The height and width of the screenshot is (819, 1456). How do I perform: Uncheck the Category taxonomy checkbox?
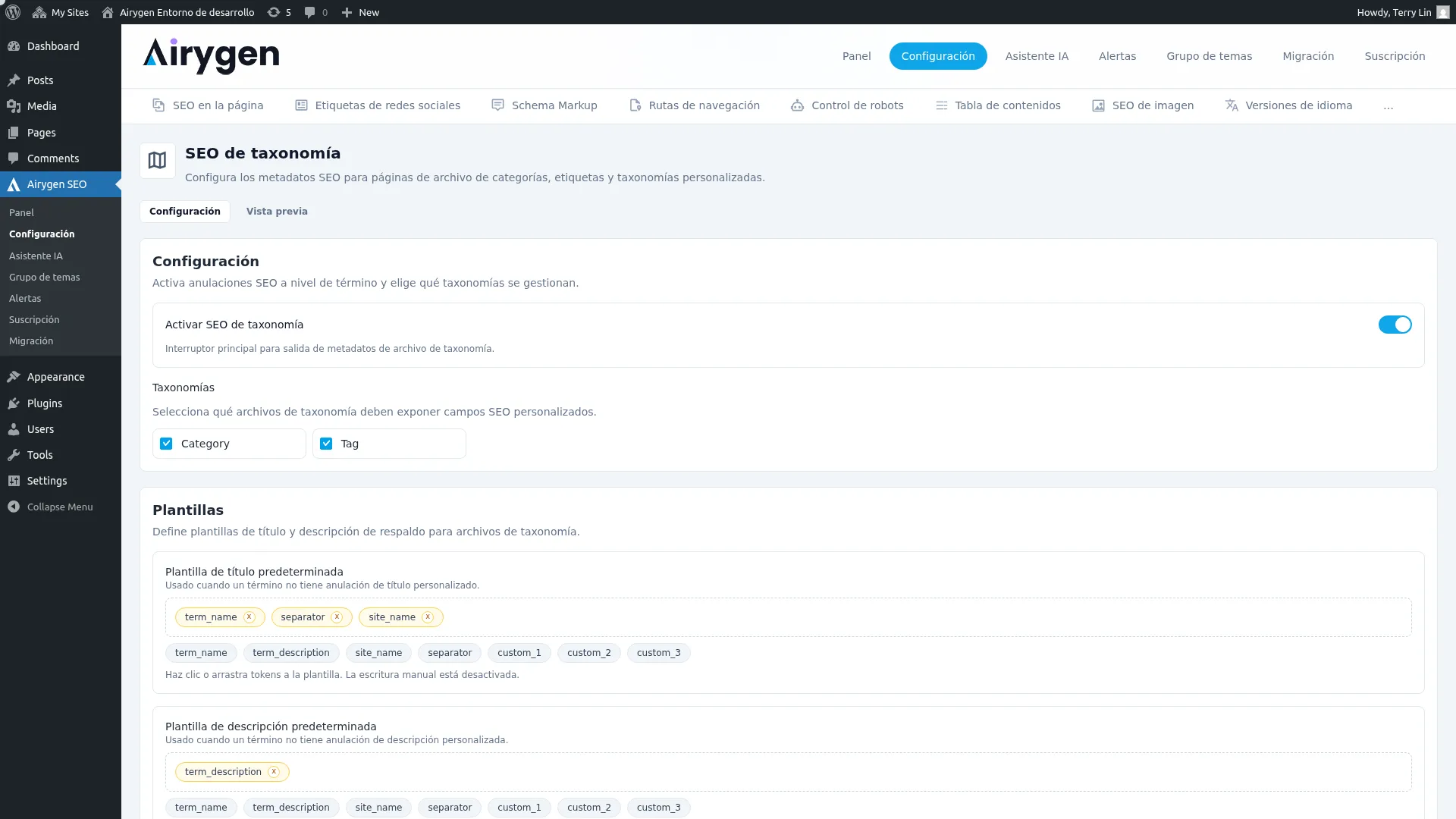[166, 444]
